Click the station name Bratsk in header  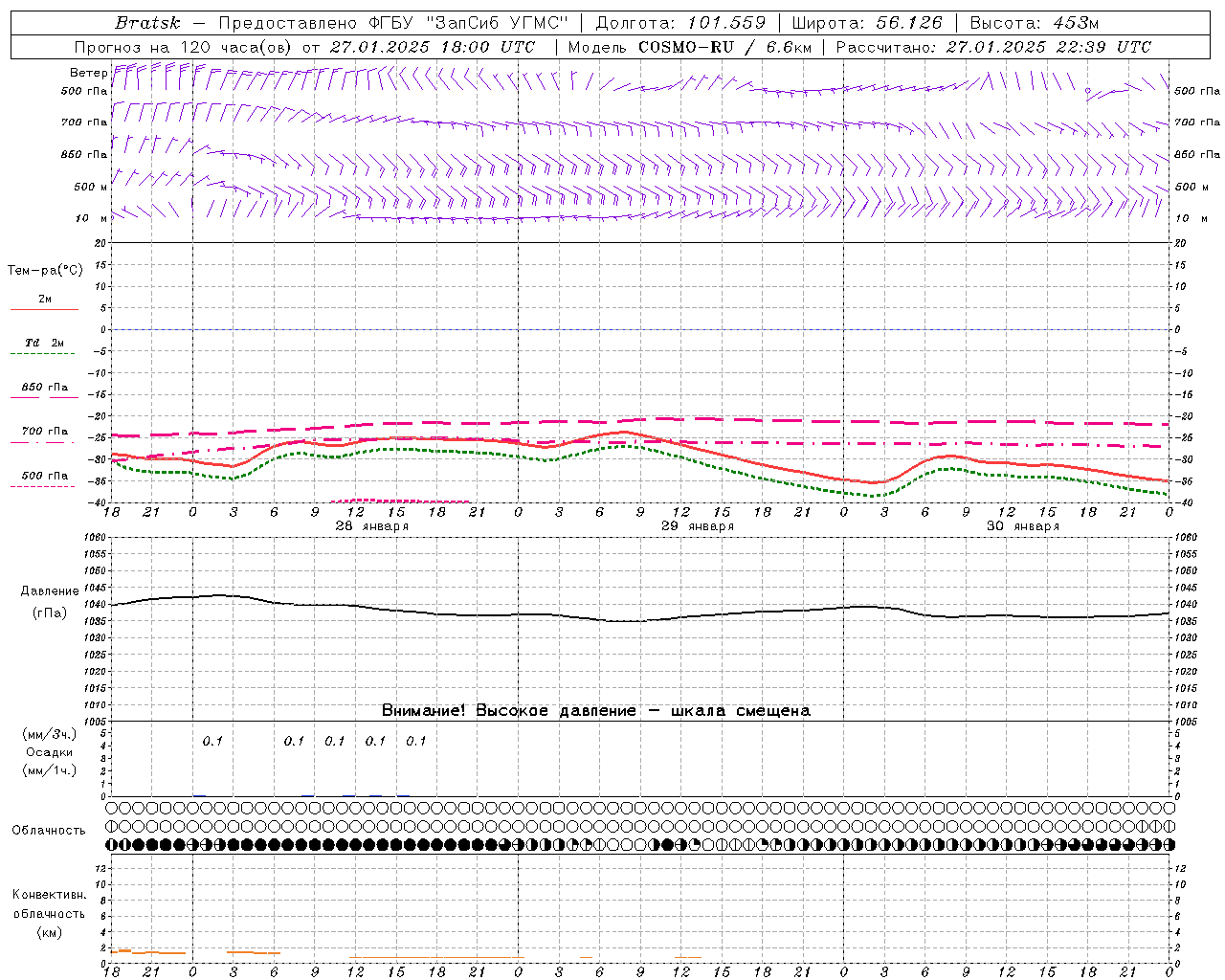(x=147, y=22)
